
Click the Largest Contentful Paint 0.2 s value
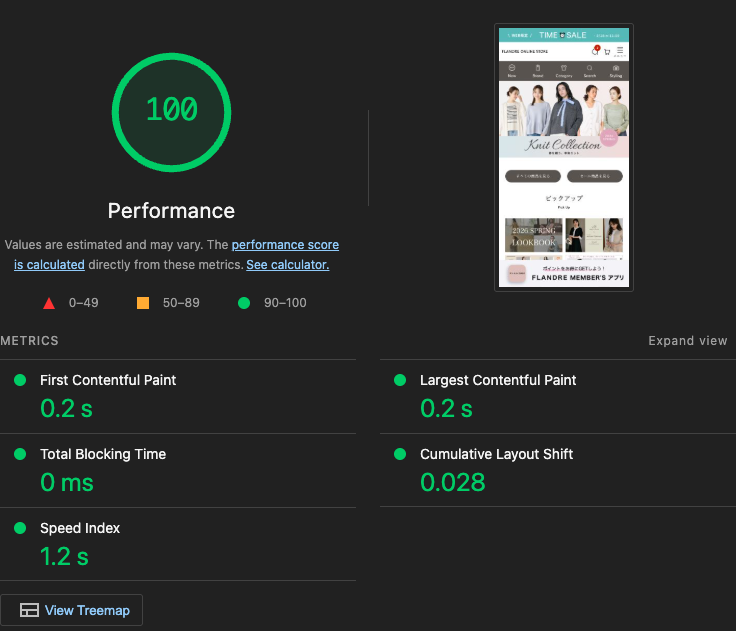[446, 408]
